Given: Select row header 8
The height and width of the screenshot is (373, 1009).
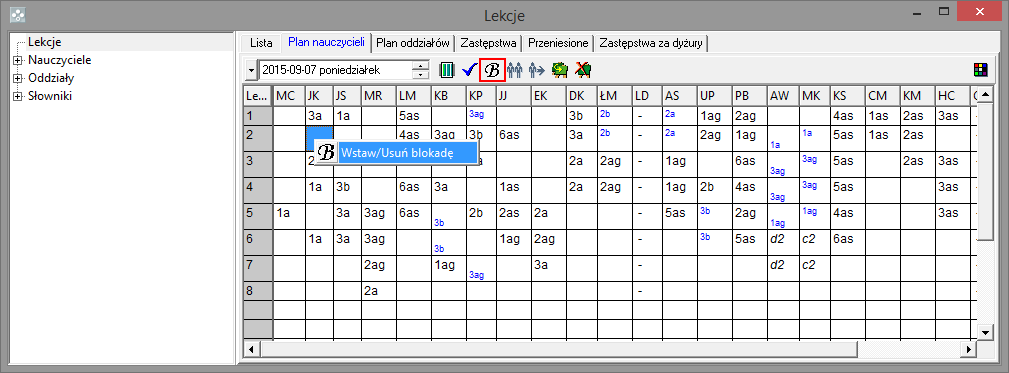Looking at the screenshot, I should (257, 290).
